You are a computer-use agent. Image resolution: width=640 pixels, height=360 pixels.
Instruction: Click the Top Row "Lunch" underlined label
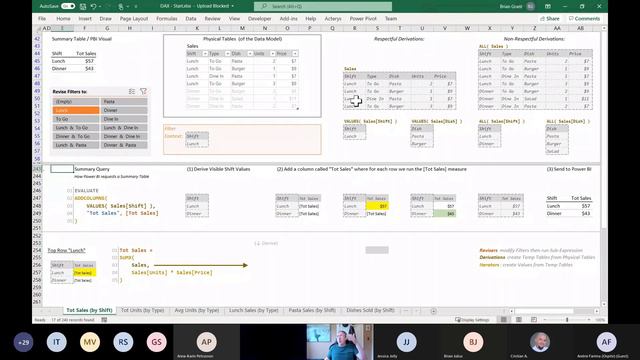coord(67,250)
